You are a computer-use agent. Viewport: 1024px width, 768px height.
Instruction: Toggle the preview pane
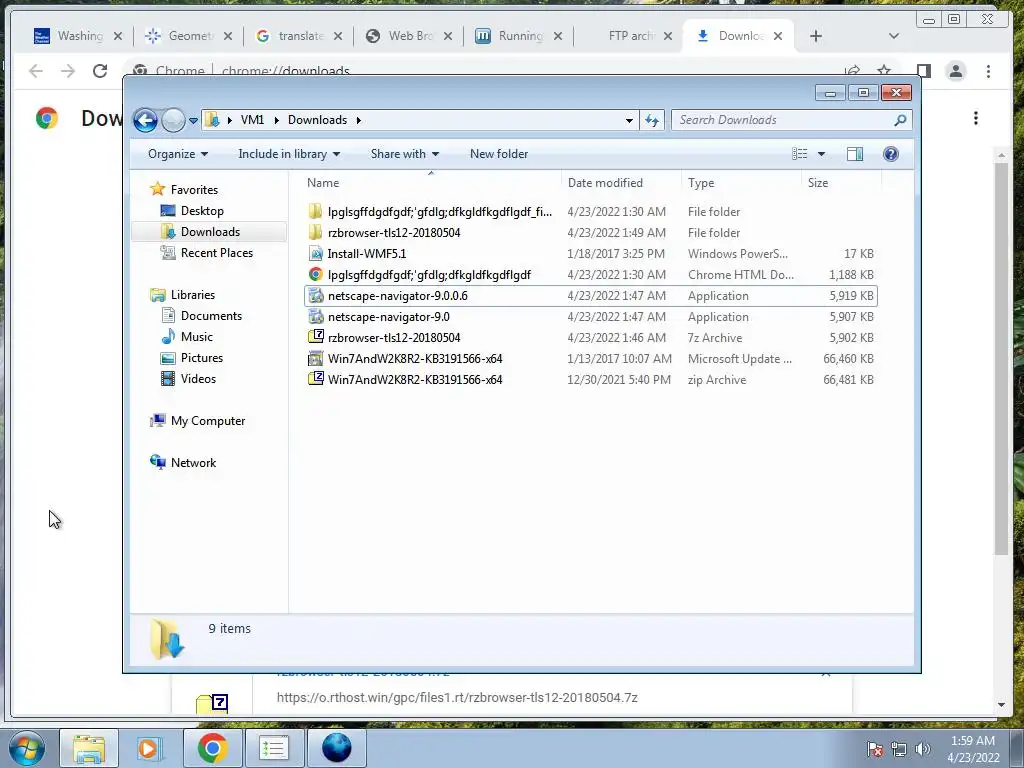(855, 154)
